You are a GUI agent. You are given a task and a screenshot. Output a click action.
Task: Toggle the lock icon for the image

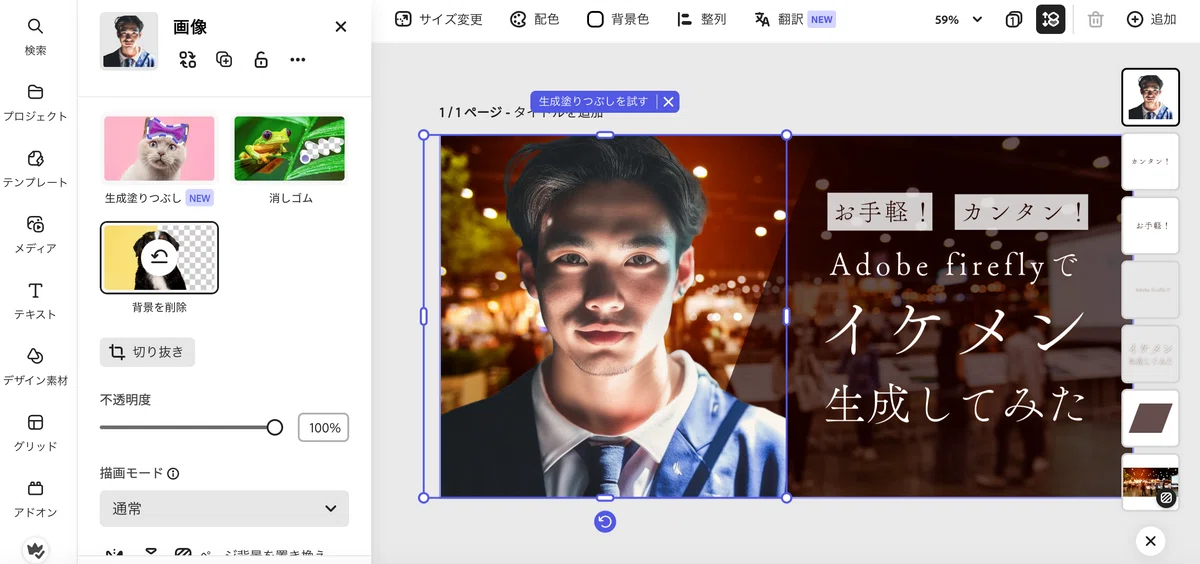coord(261,60)
